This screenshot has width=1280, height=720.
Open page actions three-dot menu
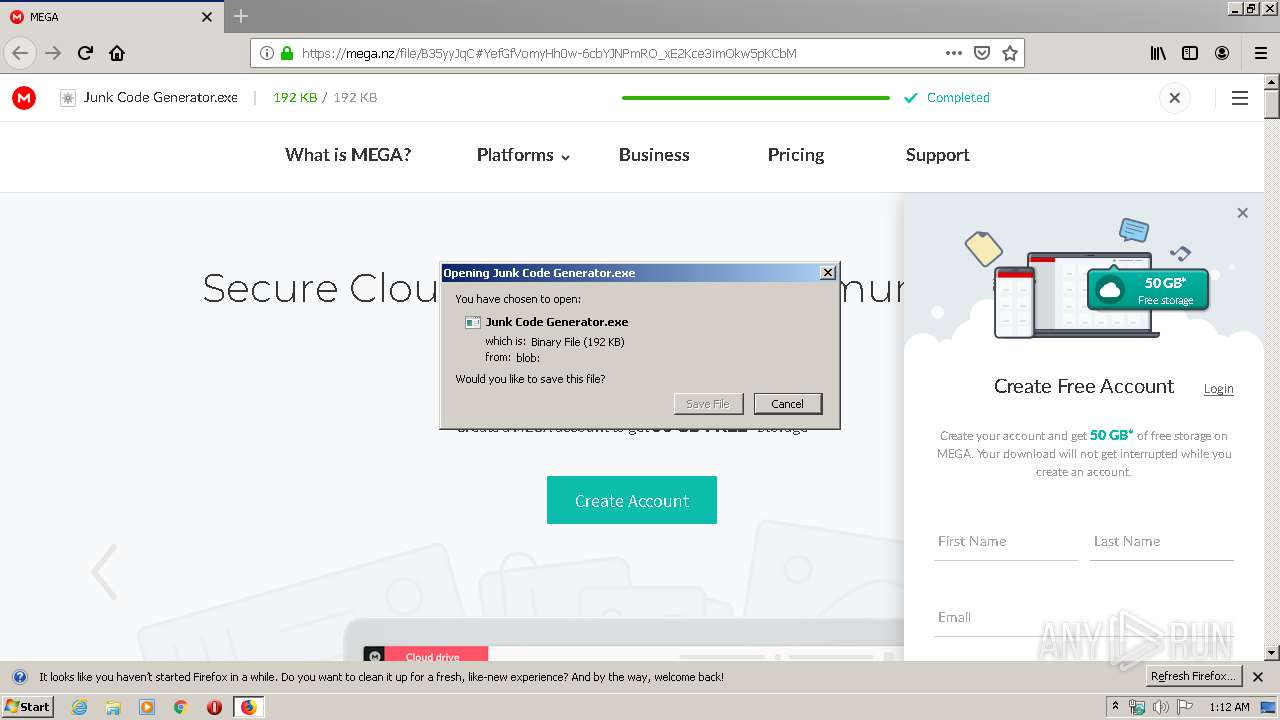click(954, 53)
